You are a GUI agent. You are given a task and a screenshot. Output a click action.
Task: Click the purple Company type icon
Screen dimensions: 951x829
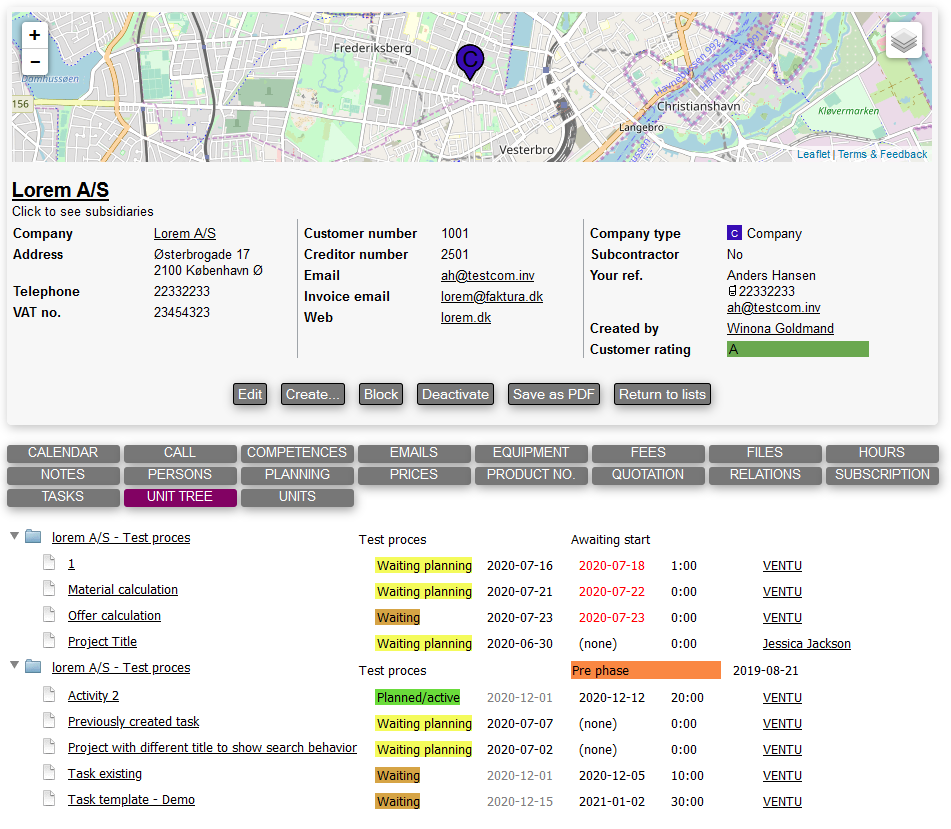734,234
